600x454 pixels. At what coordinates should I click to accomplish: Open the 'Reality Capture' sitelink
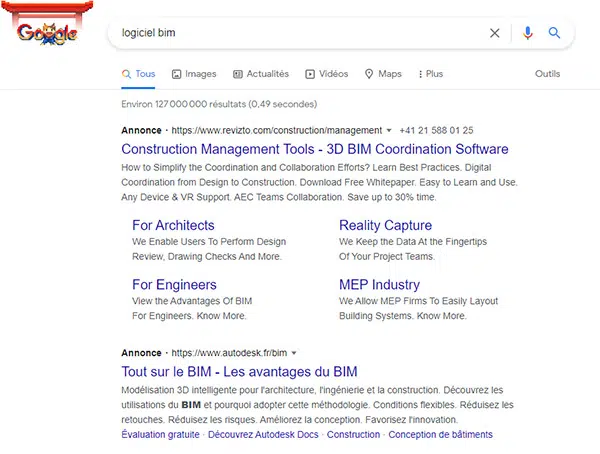click(x=385, y=225)
